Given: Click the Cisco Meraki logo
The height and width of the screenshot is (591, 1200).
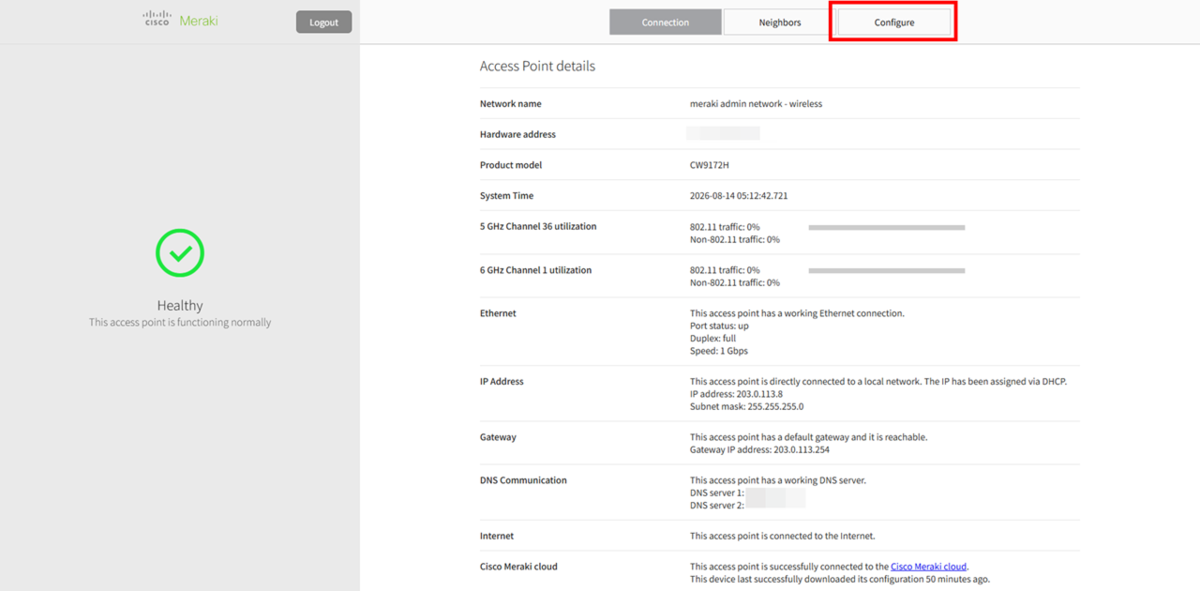Looking at the screenshot, I should pos(180,20).
